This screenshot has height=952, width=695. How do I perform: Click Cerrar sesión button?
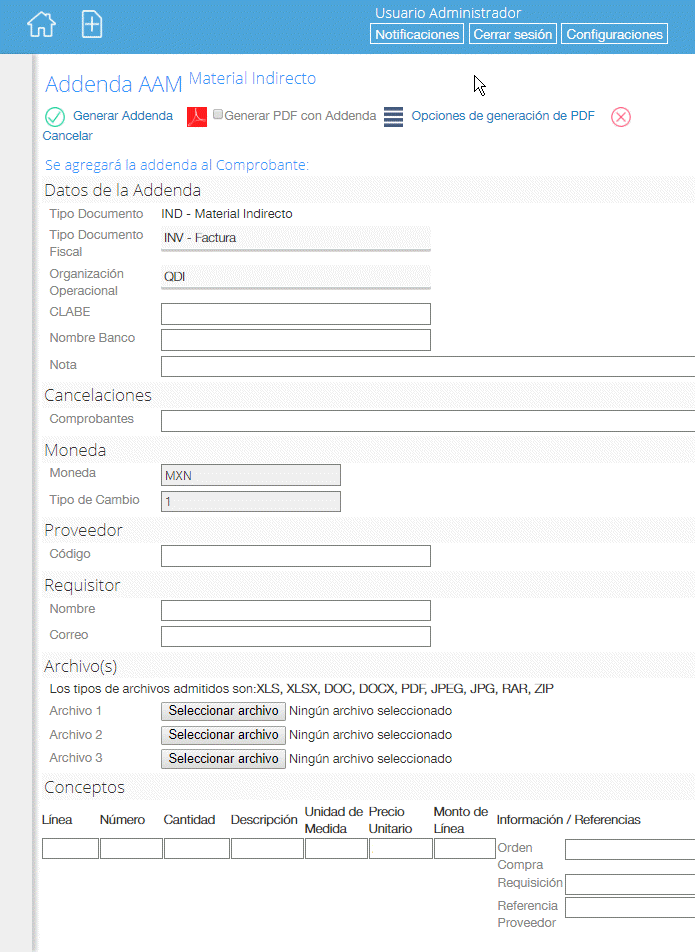[x=512, y=34]
